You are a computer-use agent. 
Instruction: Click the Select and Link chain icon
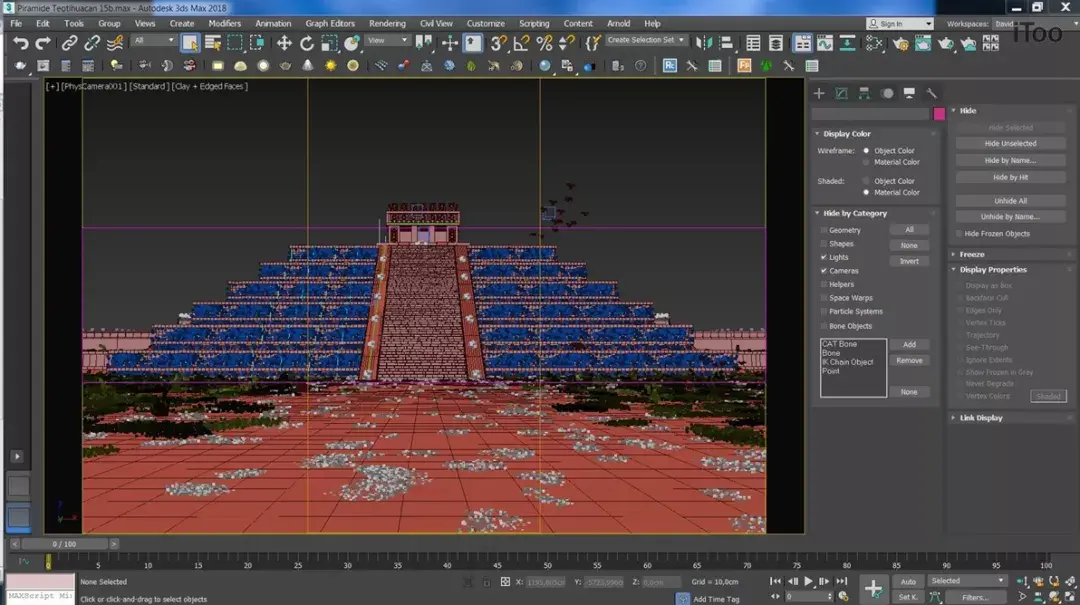pyautogui.click(x=69, y=42)
